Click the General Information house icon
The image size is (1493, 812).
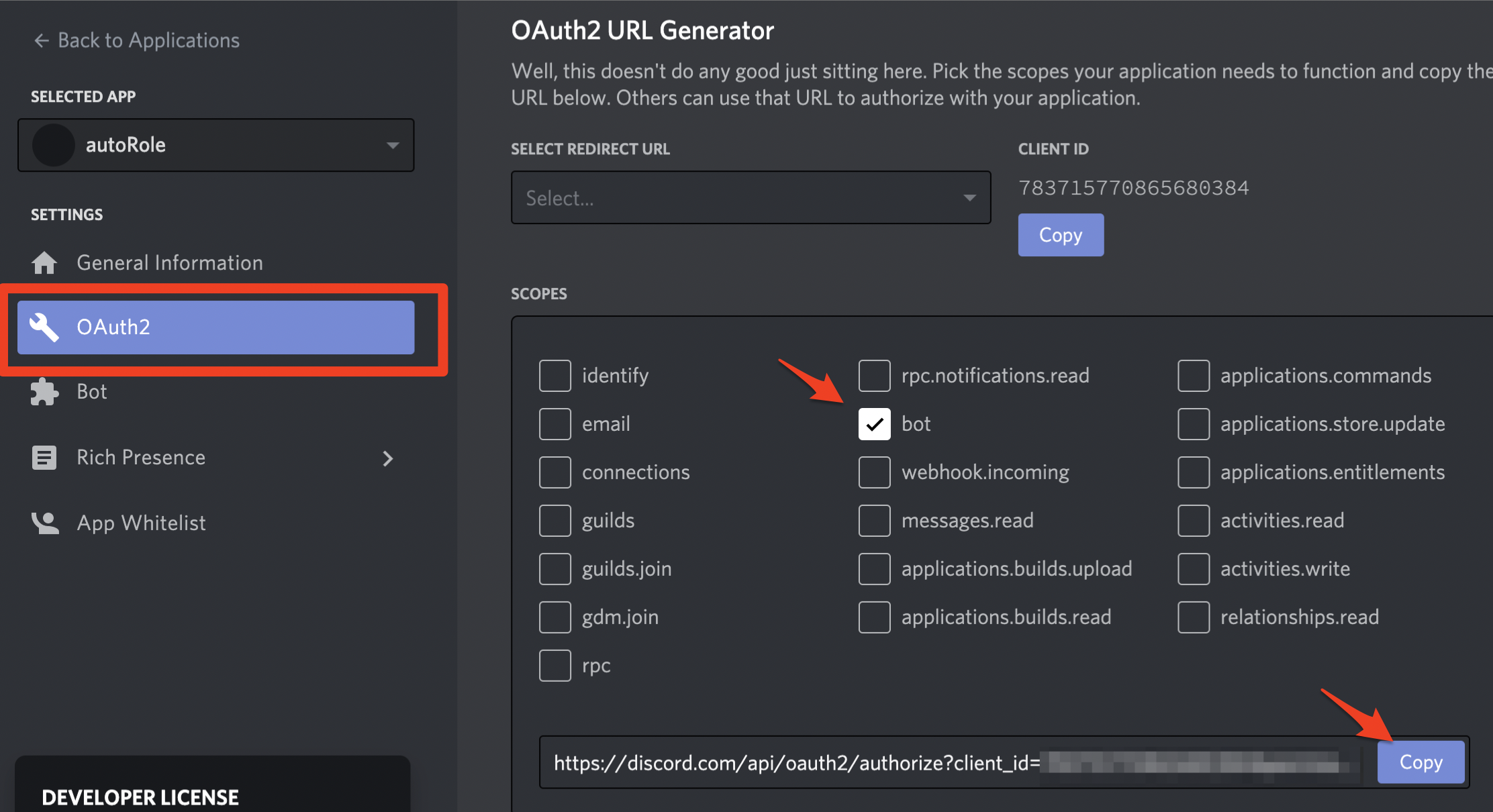pyautogui.click(x=44, y=262)
